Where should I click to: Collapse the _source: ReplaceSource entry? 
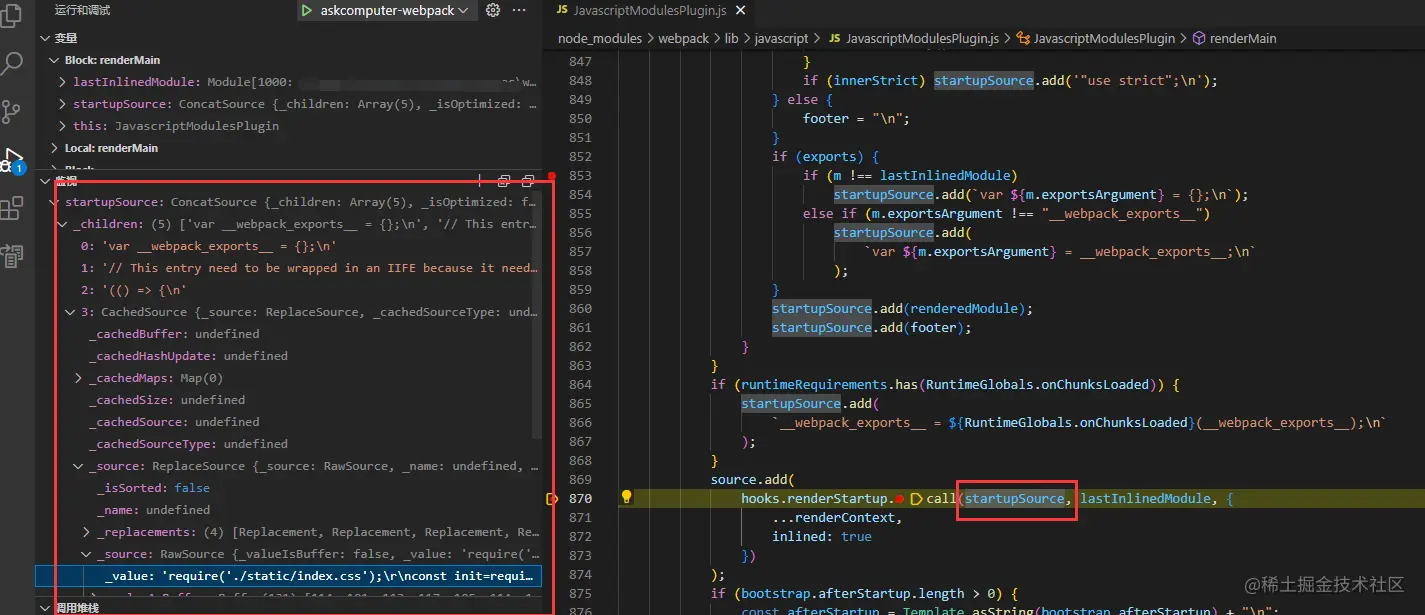[x=78, y=466]
